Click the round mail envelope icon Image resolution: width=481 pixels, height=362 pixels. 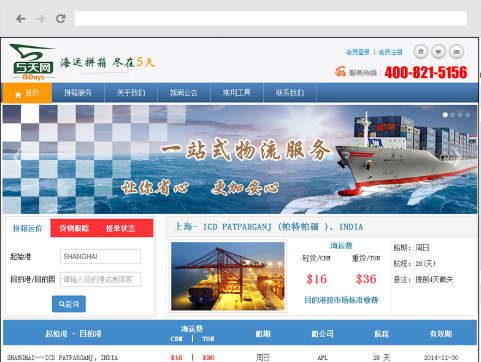tap(457, 52)
